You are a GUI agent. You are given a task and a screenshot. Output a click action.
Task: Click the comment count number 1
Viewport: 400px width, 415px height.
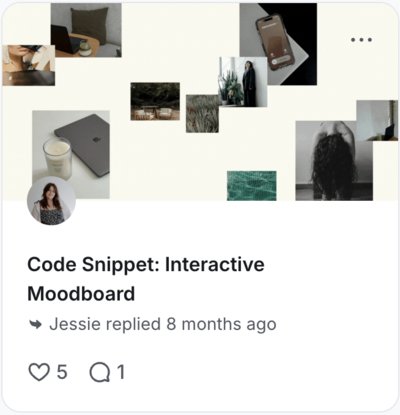click(x=121, y=372)
